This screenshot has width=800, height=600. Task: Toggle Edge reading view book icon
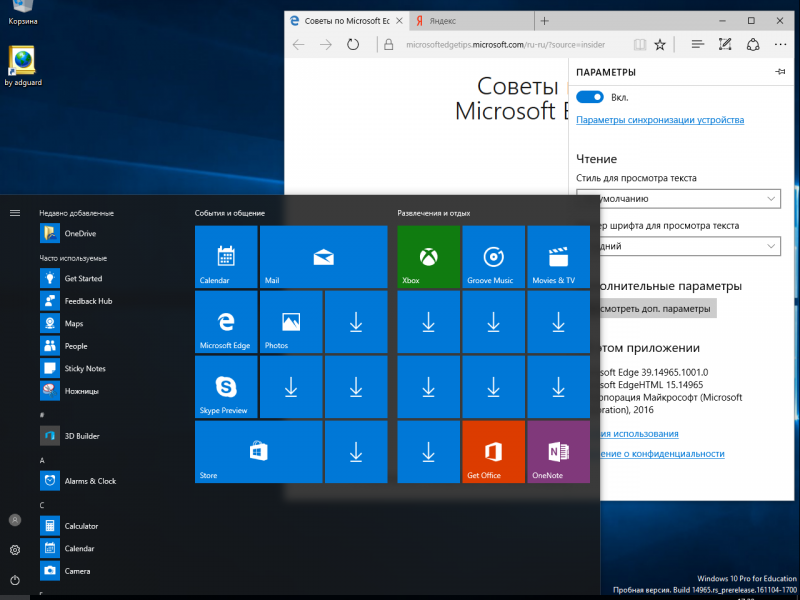[x=639, y=45]
